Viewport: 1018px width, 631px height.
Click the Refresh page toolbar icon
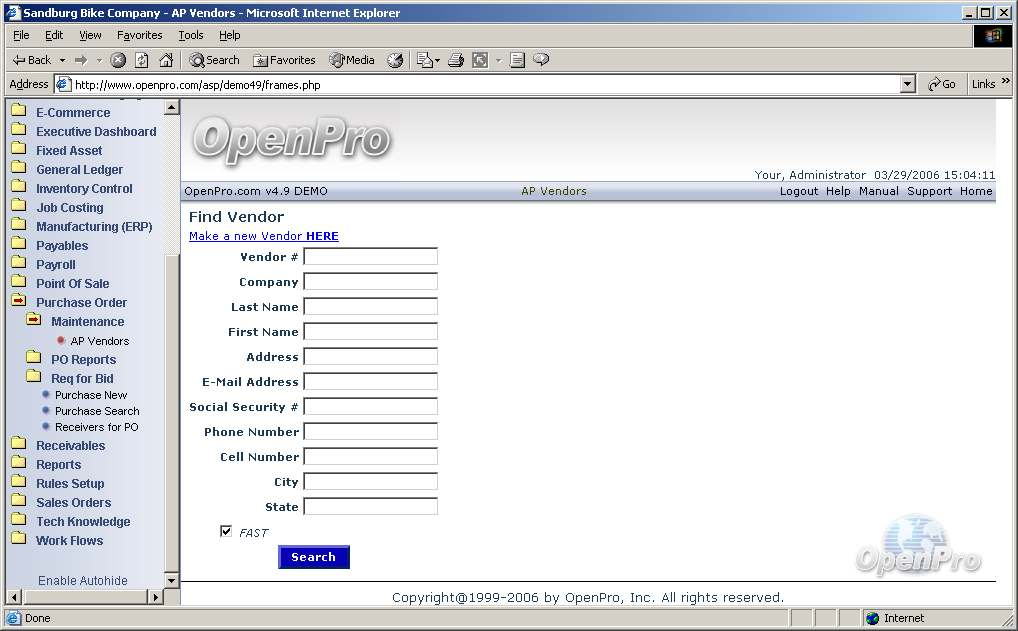[x=142, y=60]
